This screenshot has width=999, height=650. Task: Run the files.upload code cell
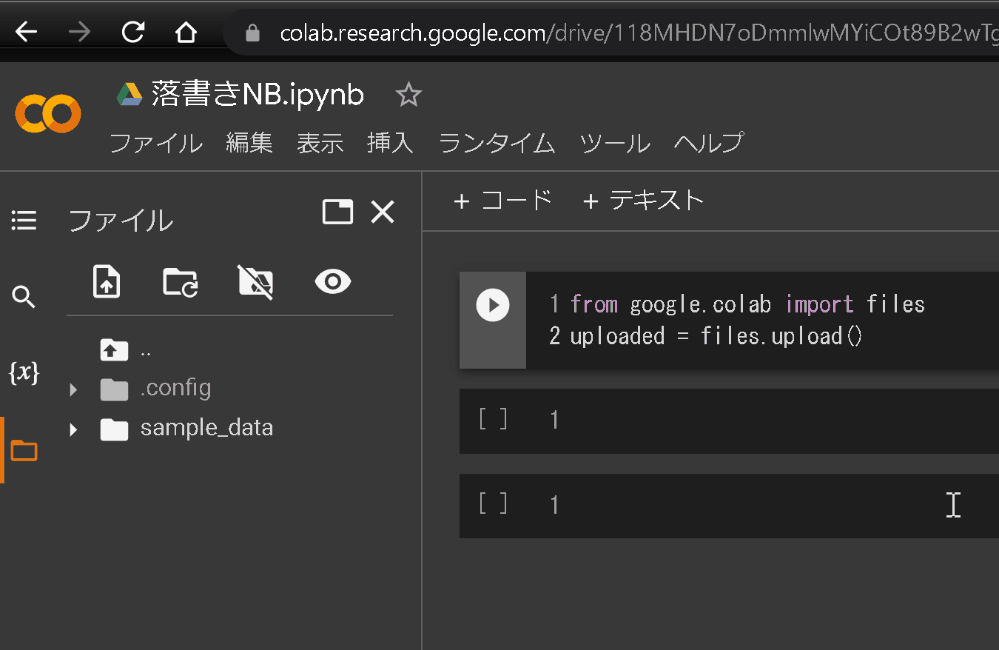pyautogui.click(x=492, y=304)
